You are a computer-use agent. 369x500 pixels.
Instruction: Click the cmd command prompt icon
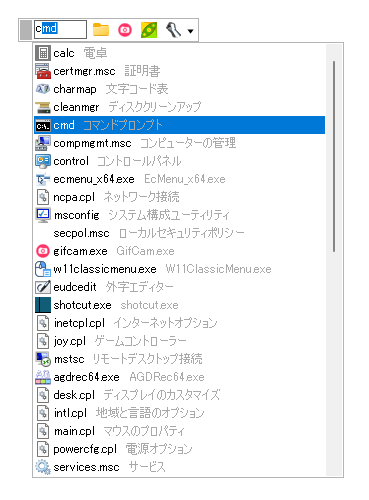tap(43, 125)
